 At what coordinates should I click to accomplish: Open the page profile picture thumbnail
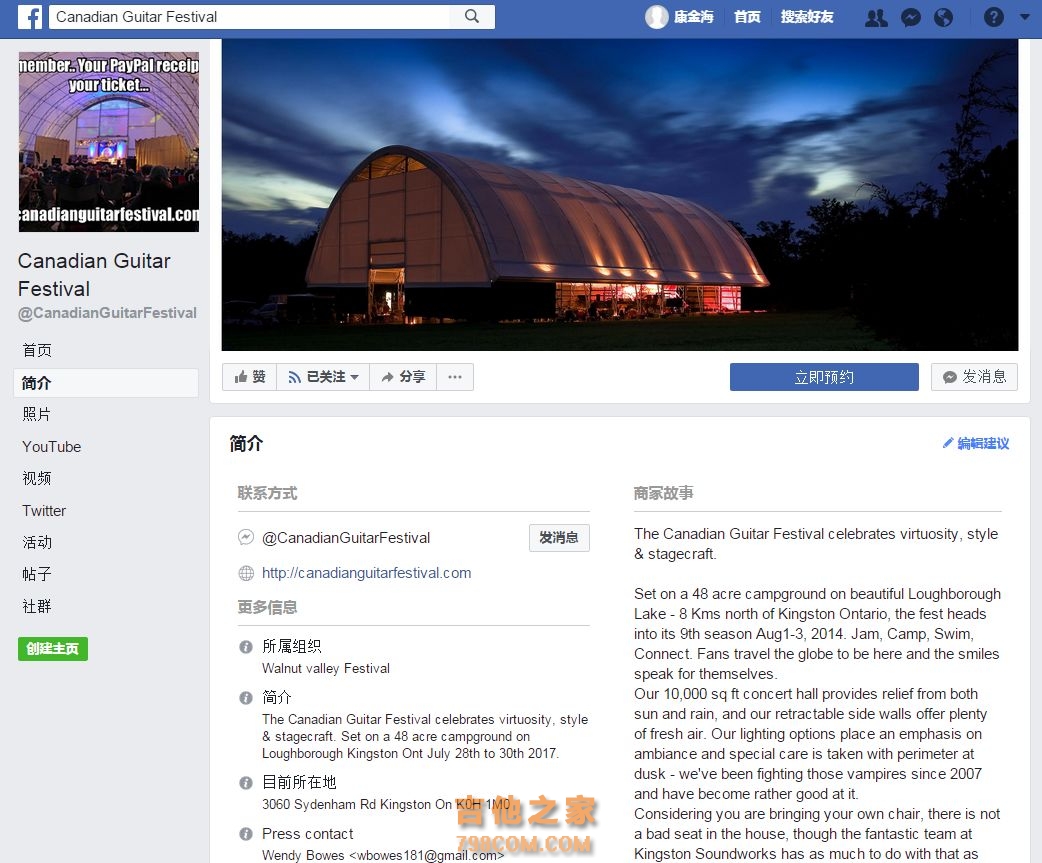(109, 142)
